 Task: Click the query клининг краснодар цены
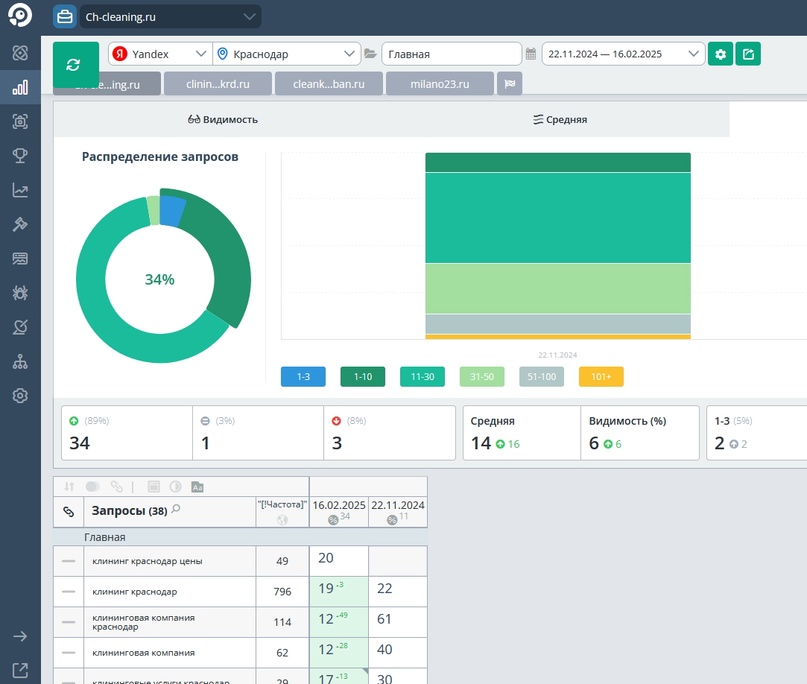click(x=147, y=561)
